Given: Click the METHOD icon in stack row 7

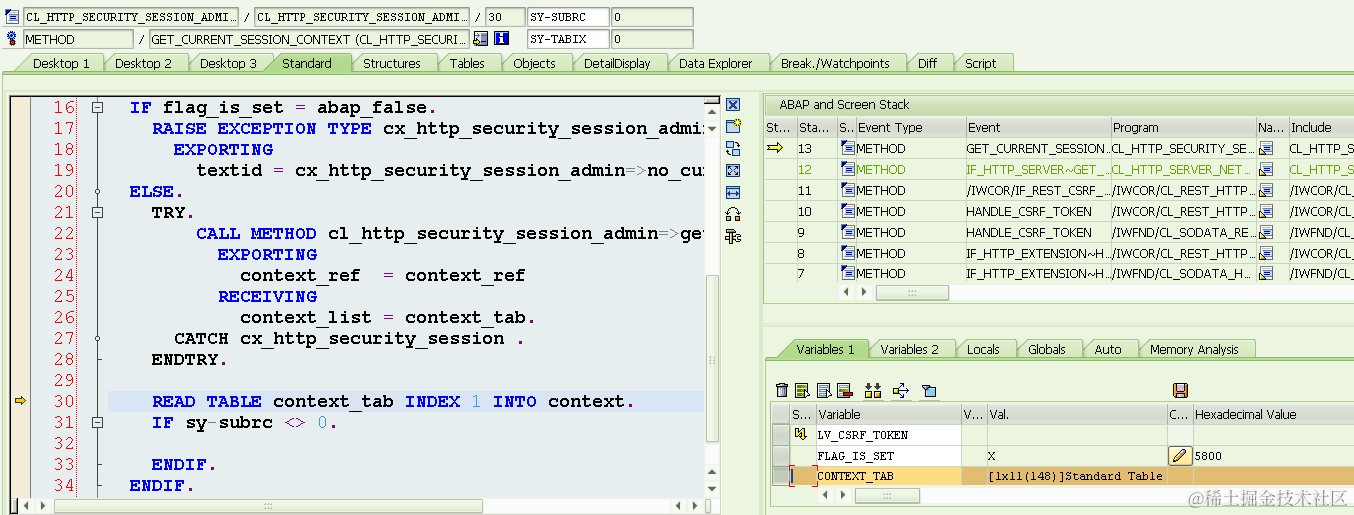Looking at the screenshot, I should [848, 273].
